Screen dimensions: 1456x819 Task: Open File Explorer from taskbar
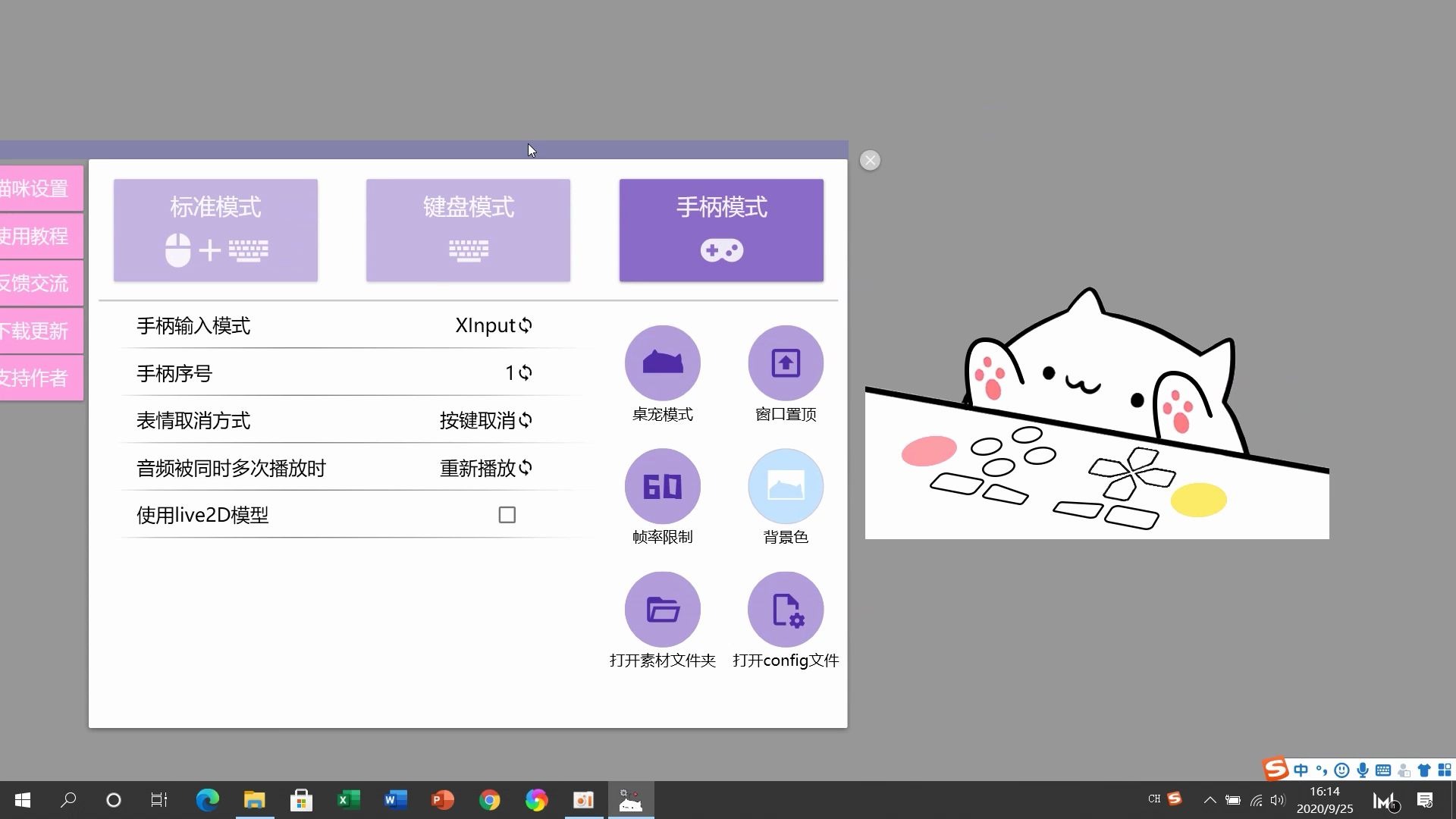[254, 800]
